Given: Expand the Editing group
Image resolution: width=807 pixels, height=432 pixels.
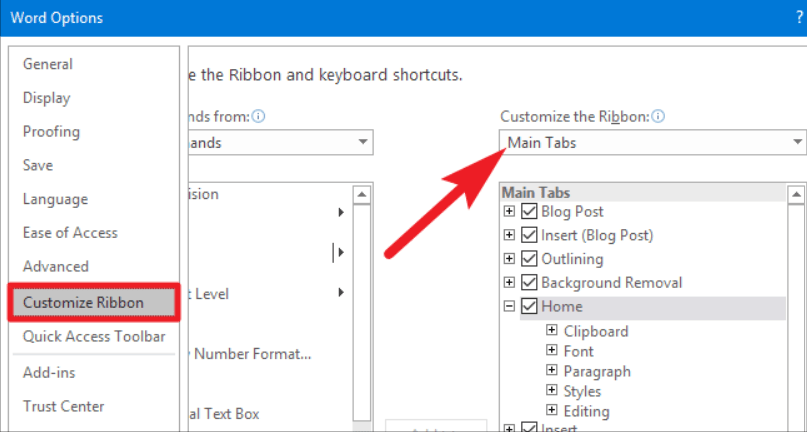Looking at the screenshot, I should (x=552, y=411).
